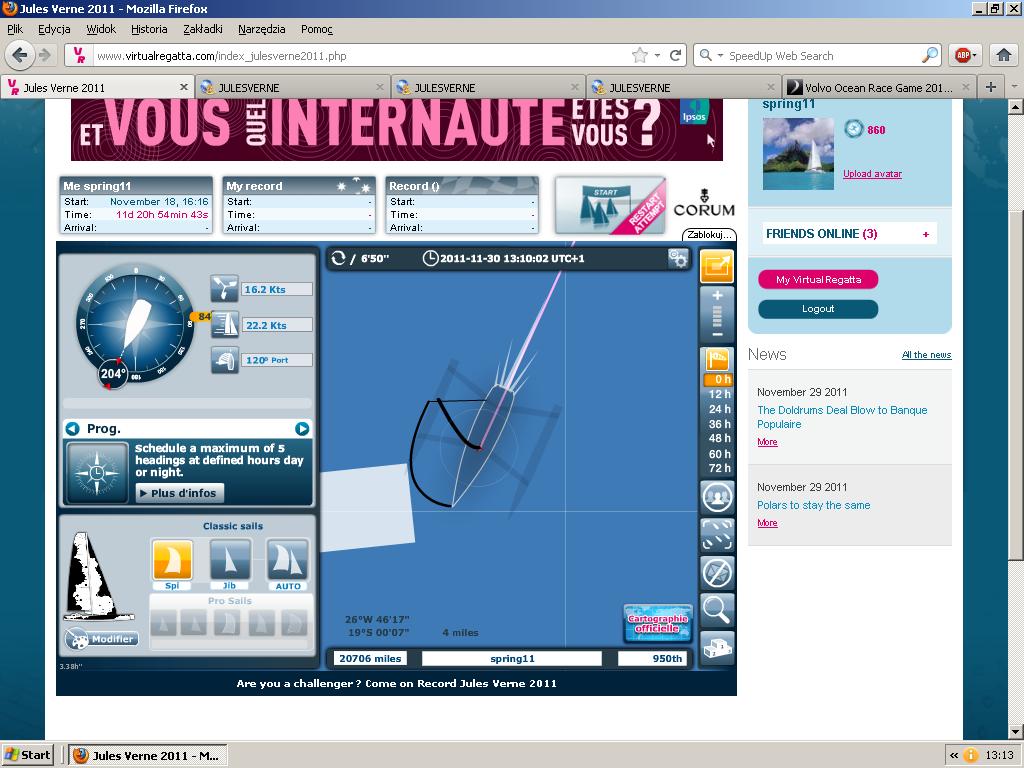Open the friends/players icon on map toolbar
This screenshot has height=768, width=1024.
[x=717, y=495]
